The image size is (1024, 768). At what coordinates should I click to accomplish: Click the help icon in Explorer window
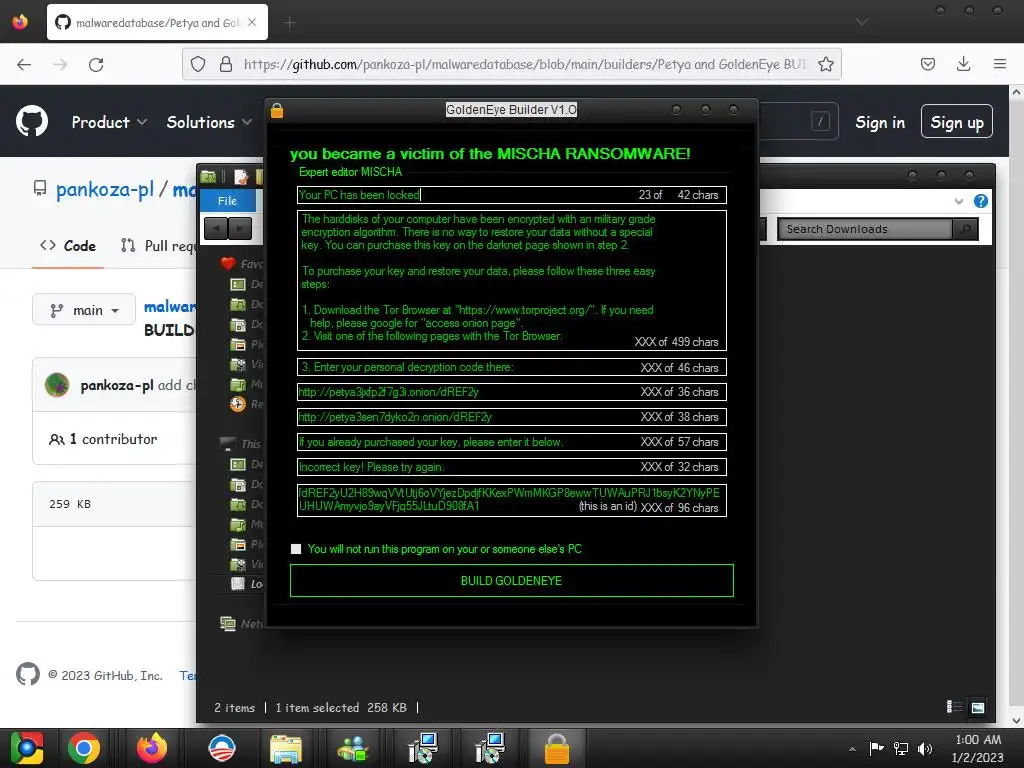[x=980, y=201]
